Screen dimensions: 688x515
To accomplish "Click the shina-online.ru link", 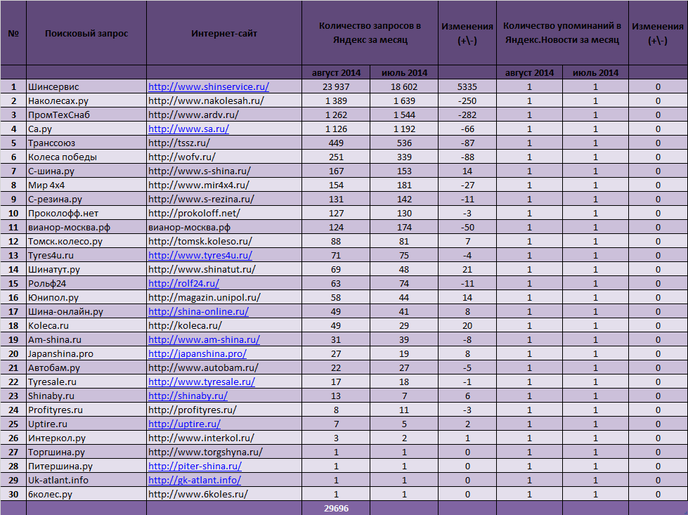I will click(198, 311).
